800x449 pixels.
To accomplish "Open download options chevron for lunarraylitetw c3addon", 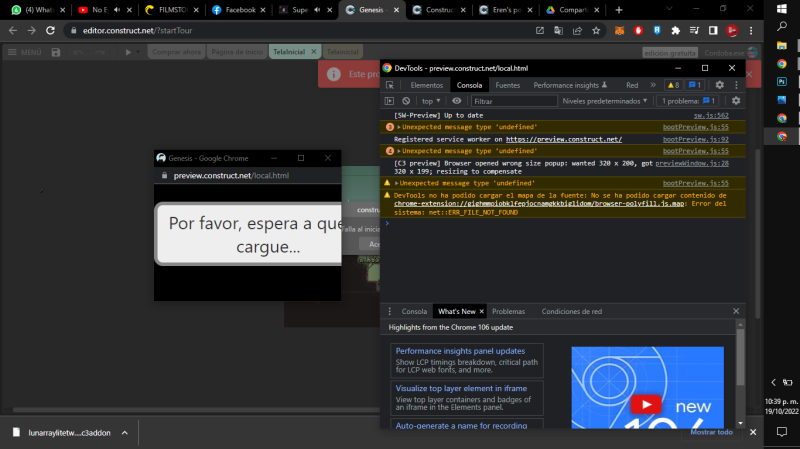I will 124,433.
